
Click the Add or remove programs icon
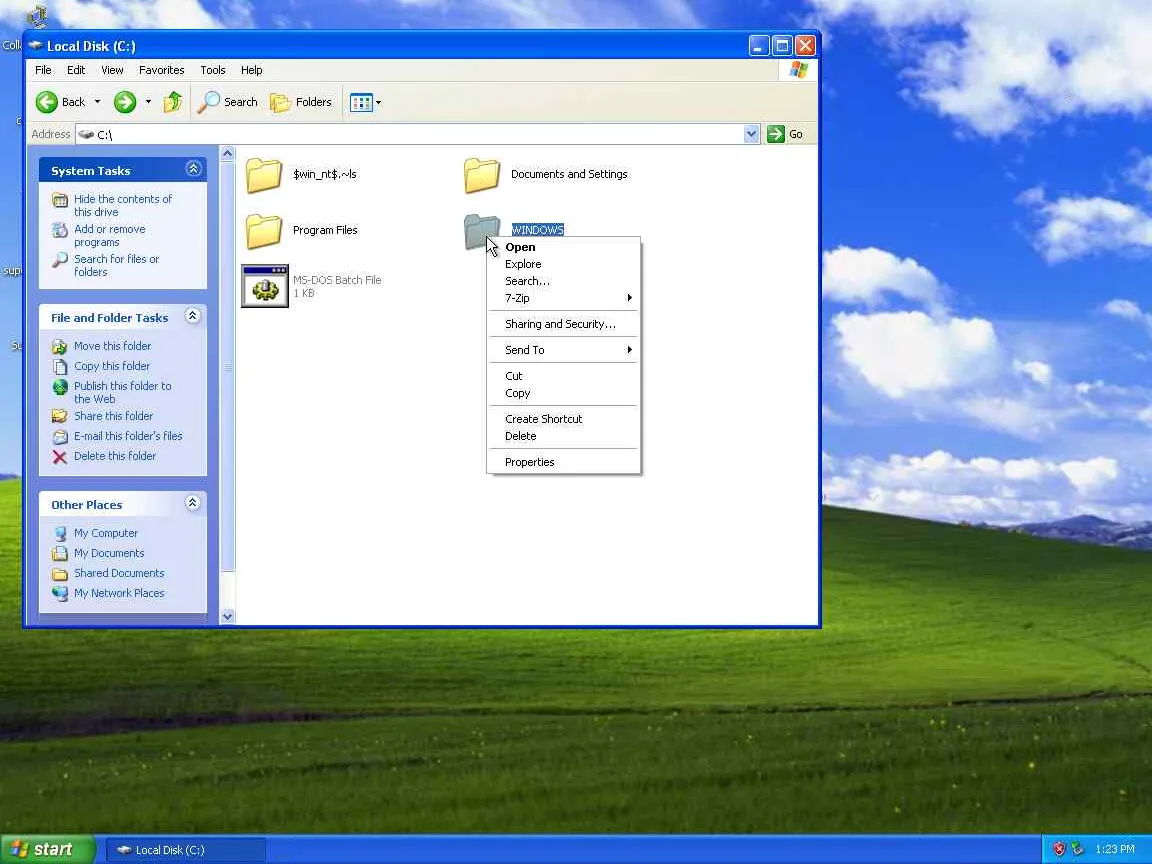[60, 230]
